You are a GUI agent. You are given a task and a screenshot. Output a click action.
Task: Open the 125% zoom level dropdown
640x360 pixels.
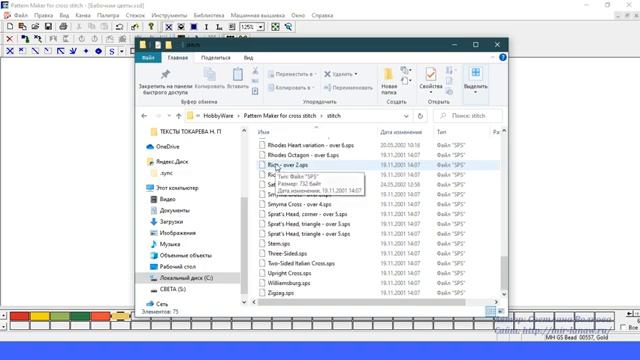(x=260, y=27)
